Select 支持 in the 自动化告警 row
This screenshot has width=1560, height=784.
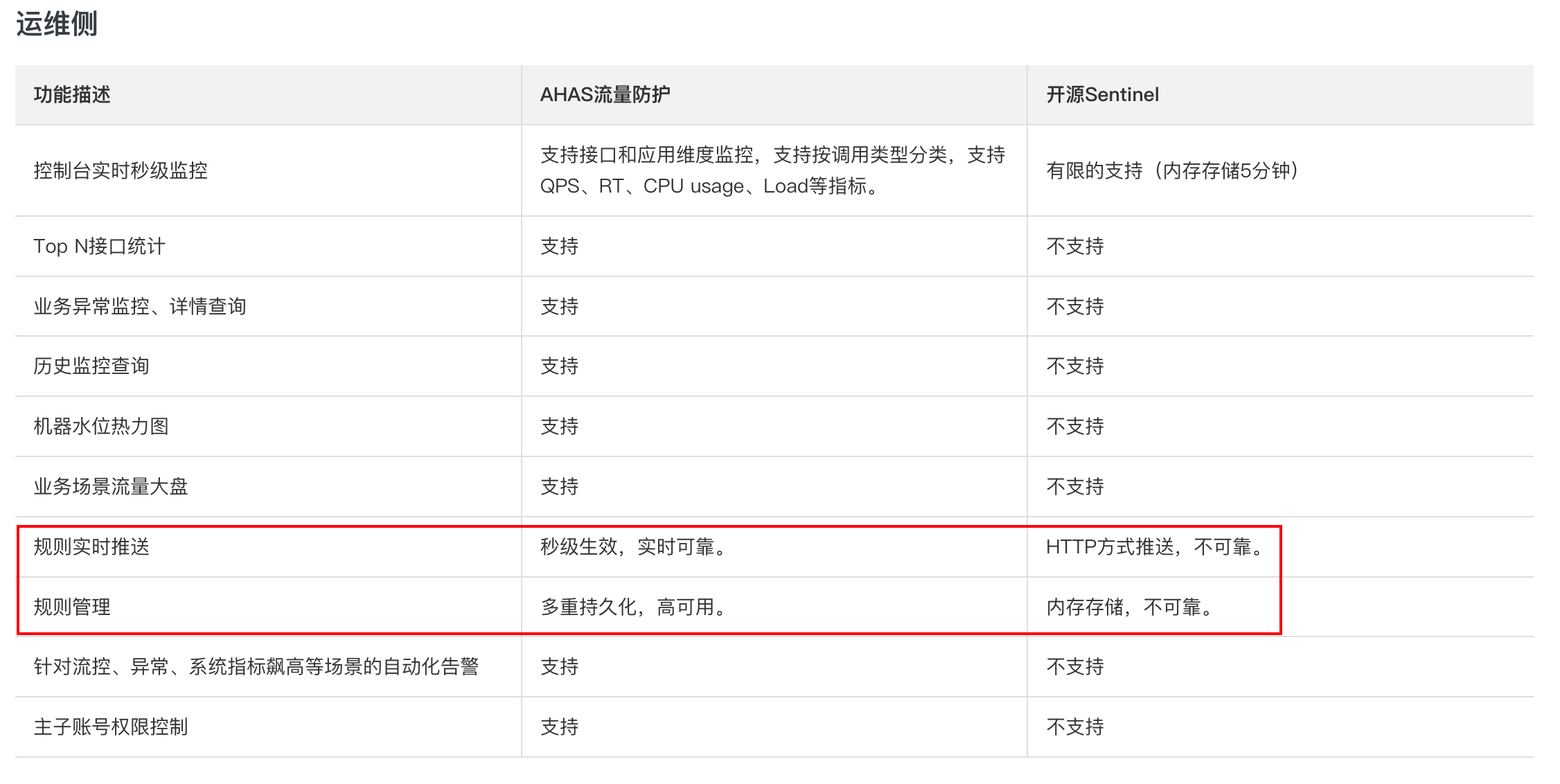[559, 666]
